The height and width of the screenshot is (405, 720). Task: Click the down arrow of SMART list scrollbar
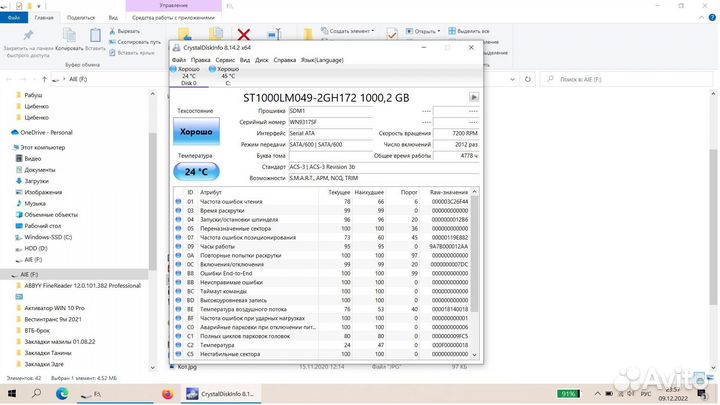pos(475,355)
